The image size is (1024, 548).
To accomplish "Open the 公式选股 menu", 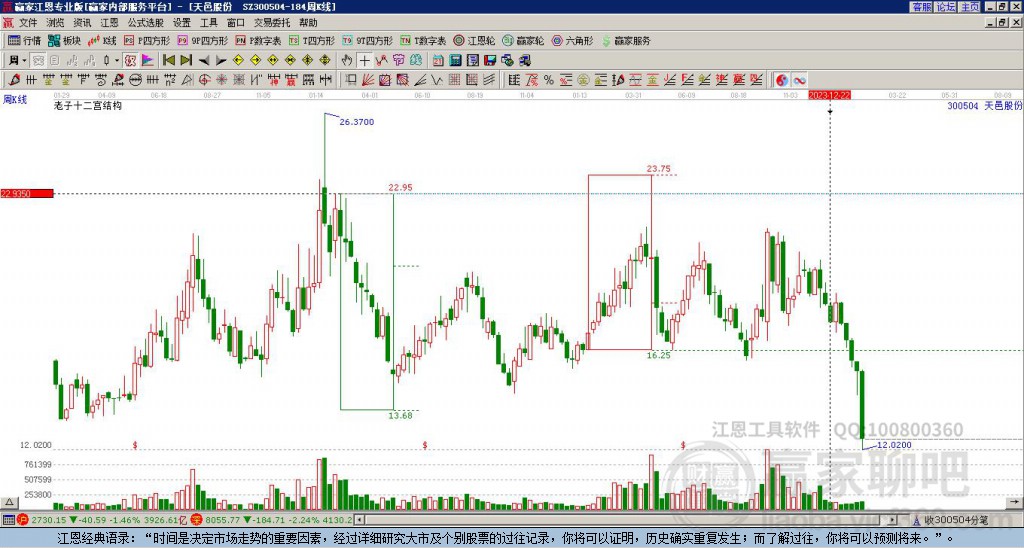I will tap(146, 23).
